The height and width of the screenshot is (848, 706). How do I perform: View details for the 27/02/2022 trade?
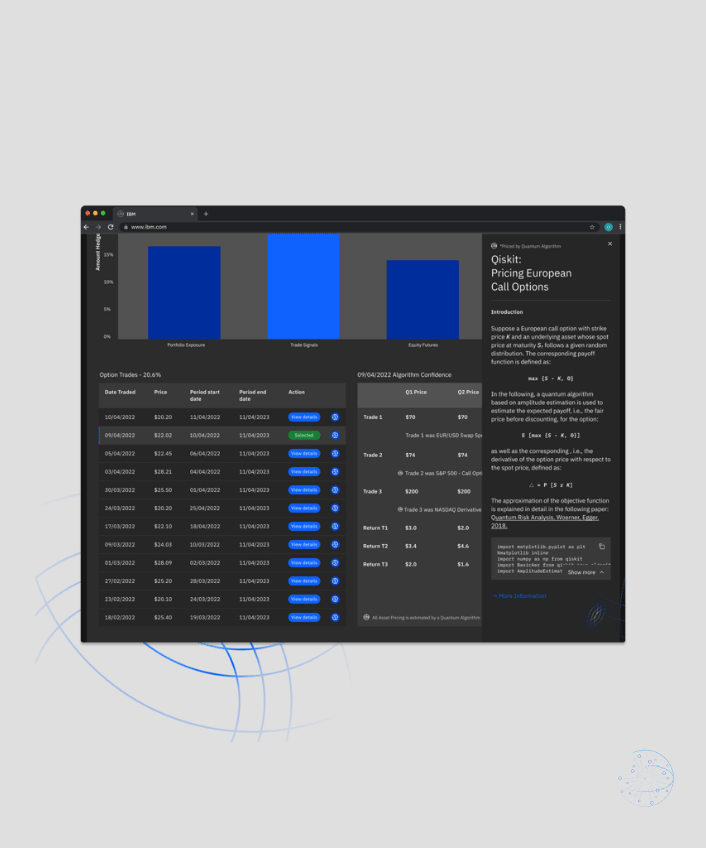point(304,581)
